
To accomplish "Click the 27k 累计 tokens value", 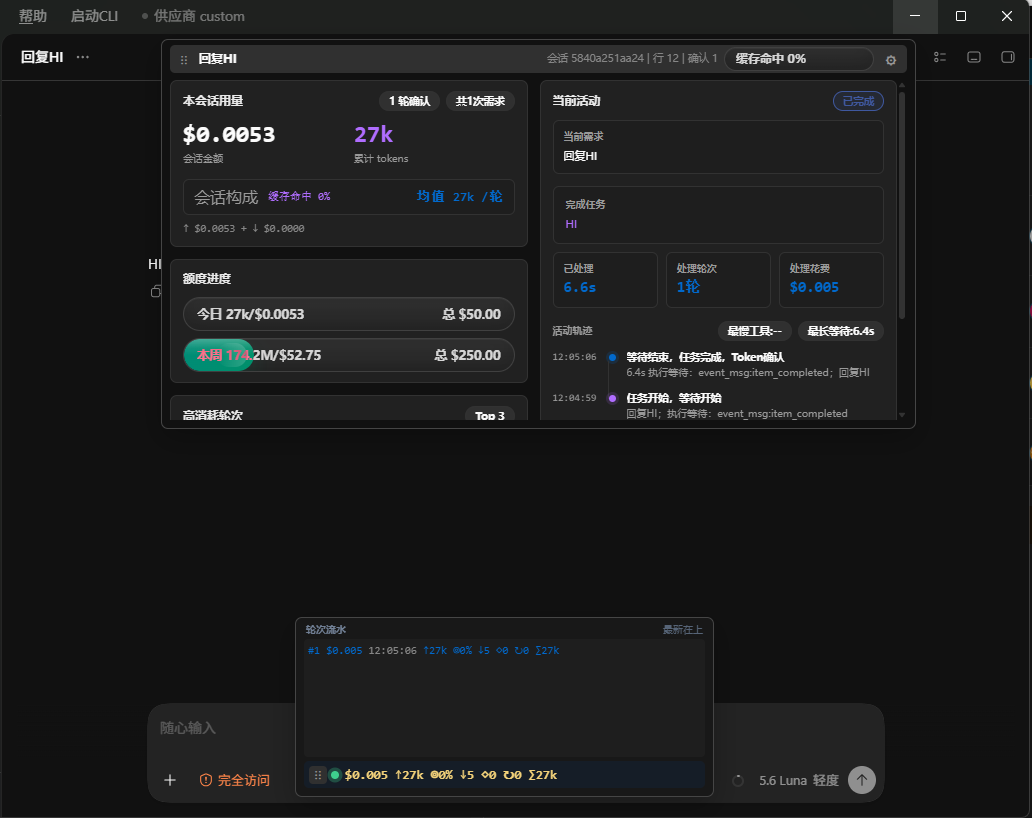I will coord(373,134).
